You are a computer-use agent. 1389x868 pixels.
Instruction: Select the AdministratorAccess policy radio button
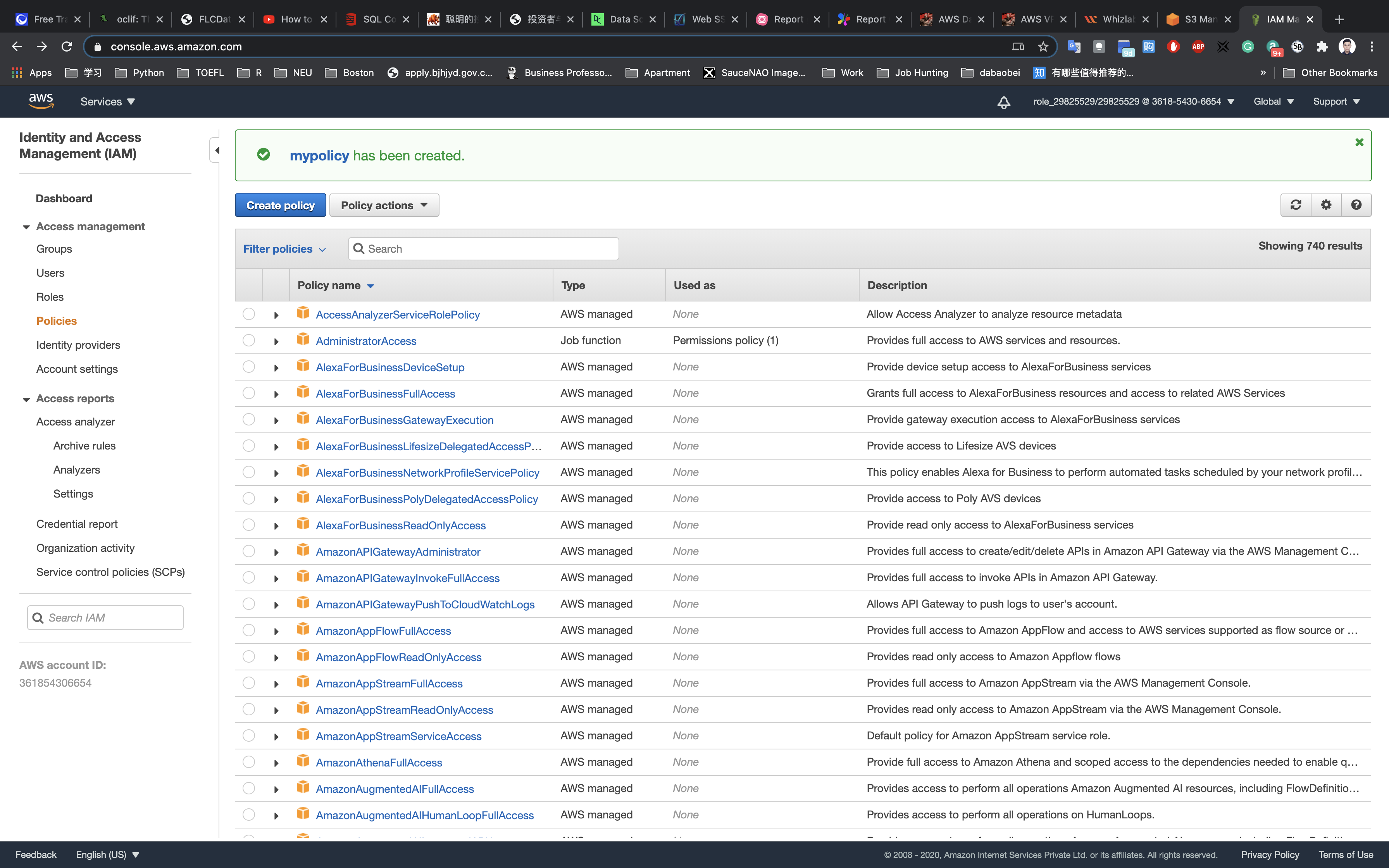[248, 341]
